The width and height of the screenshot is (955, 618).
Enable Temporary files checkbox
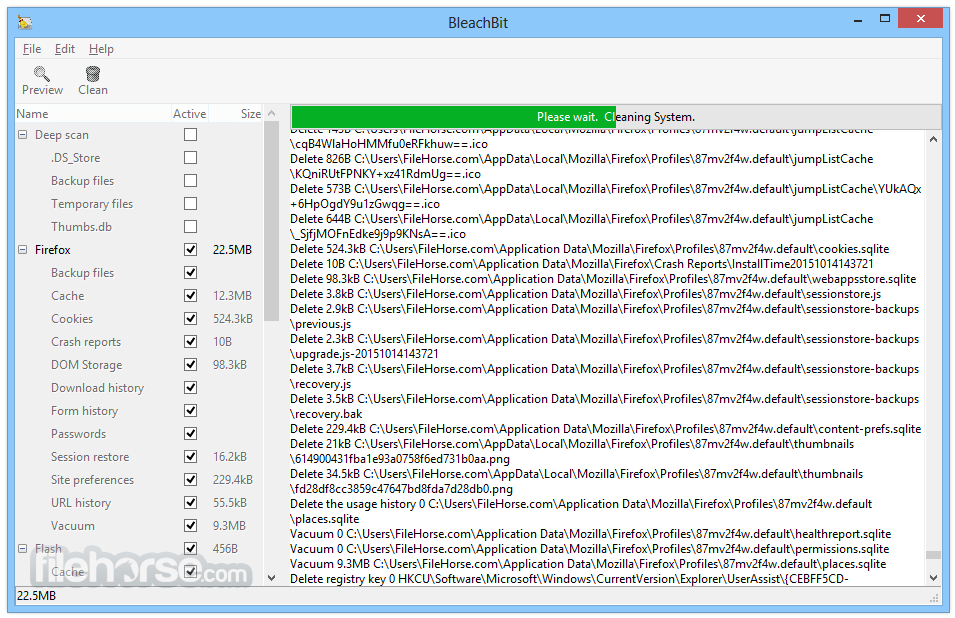pyautogui.click(x=191, y=203)
